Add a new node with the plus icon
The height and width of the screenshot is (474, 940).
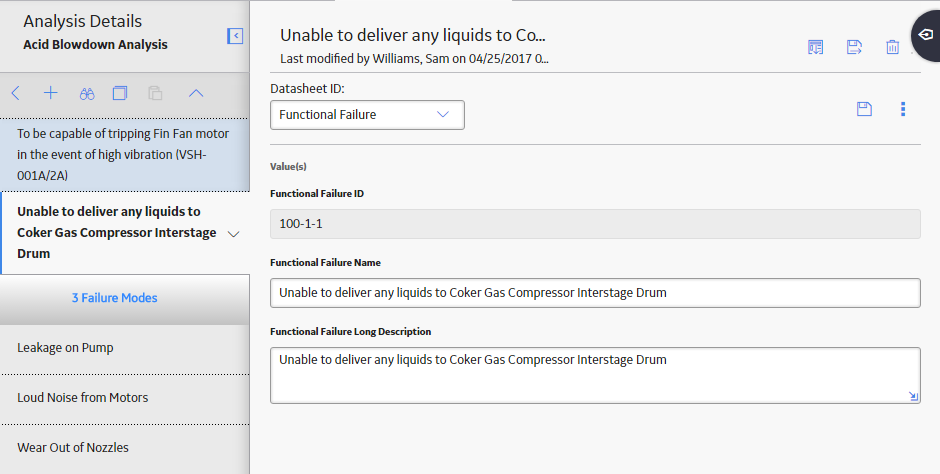click(51, 93)
